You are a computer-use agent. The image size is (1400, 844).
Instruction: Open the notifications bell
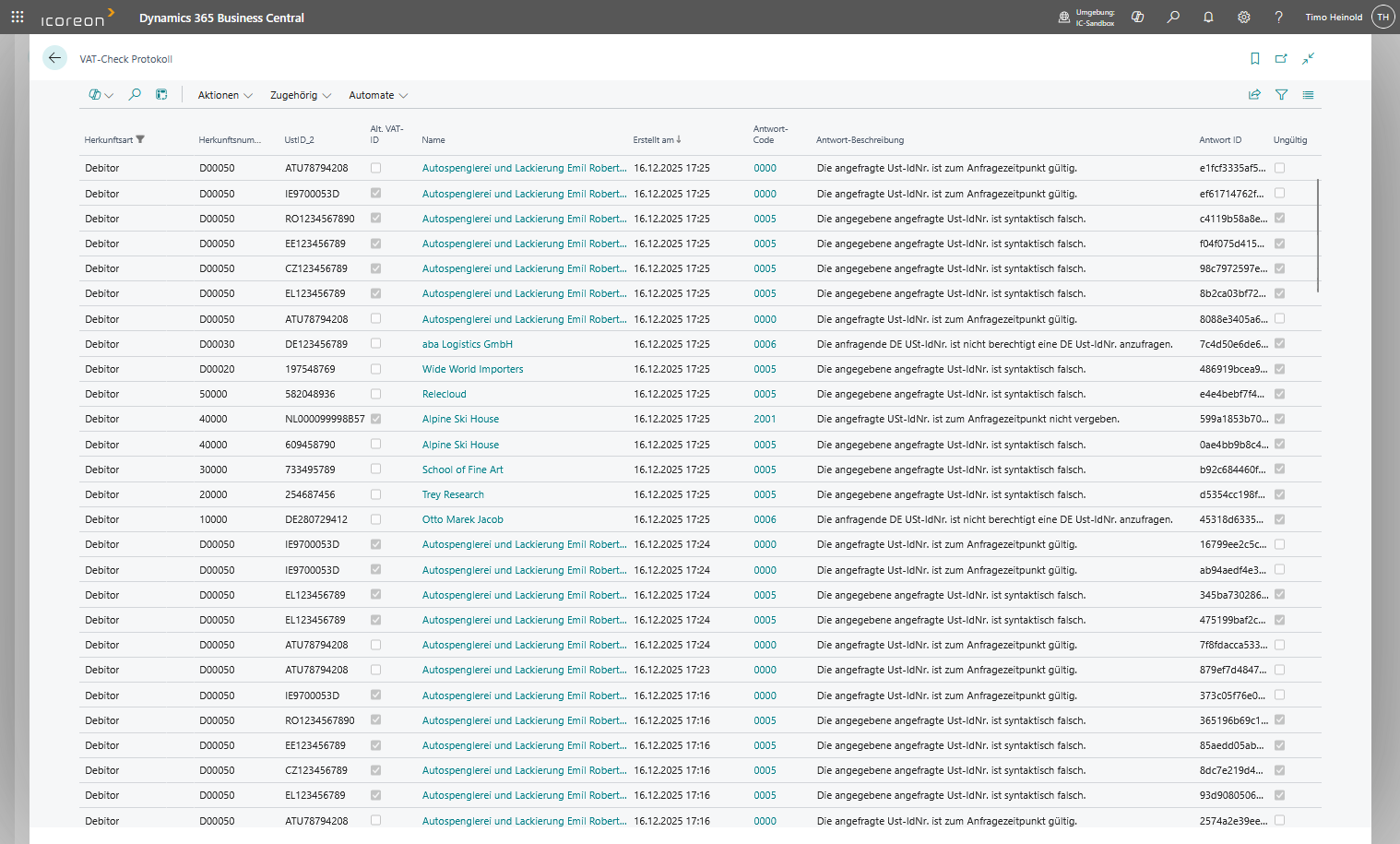[1208, 17]
